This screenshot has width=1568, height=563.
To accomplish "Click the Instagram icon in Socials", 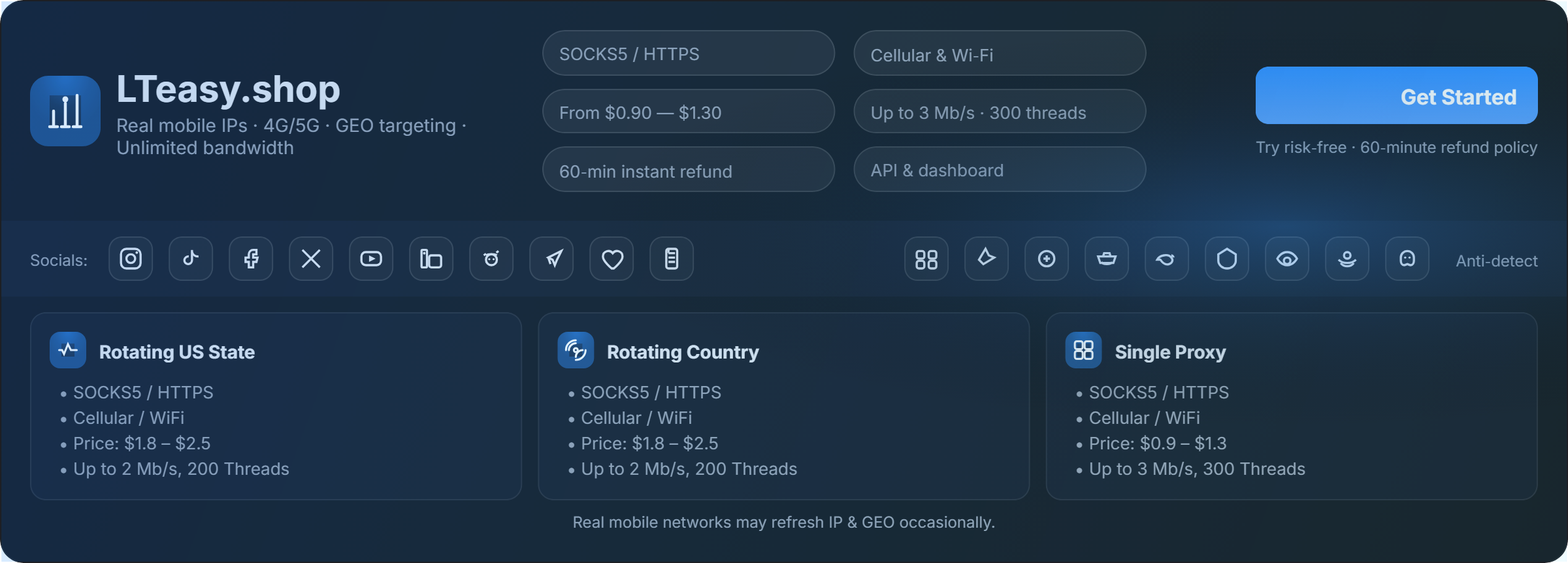I will tap(131, 259).
